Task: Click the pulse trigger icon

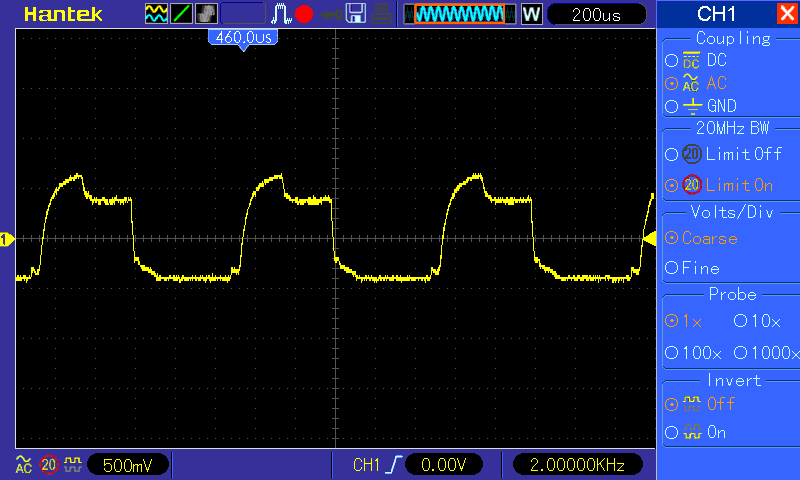Action: 281,14
